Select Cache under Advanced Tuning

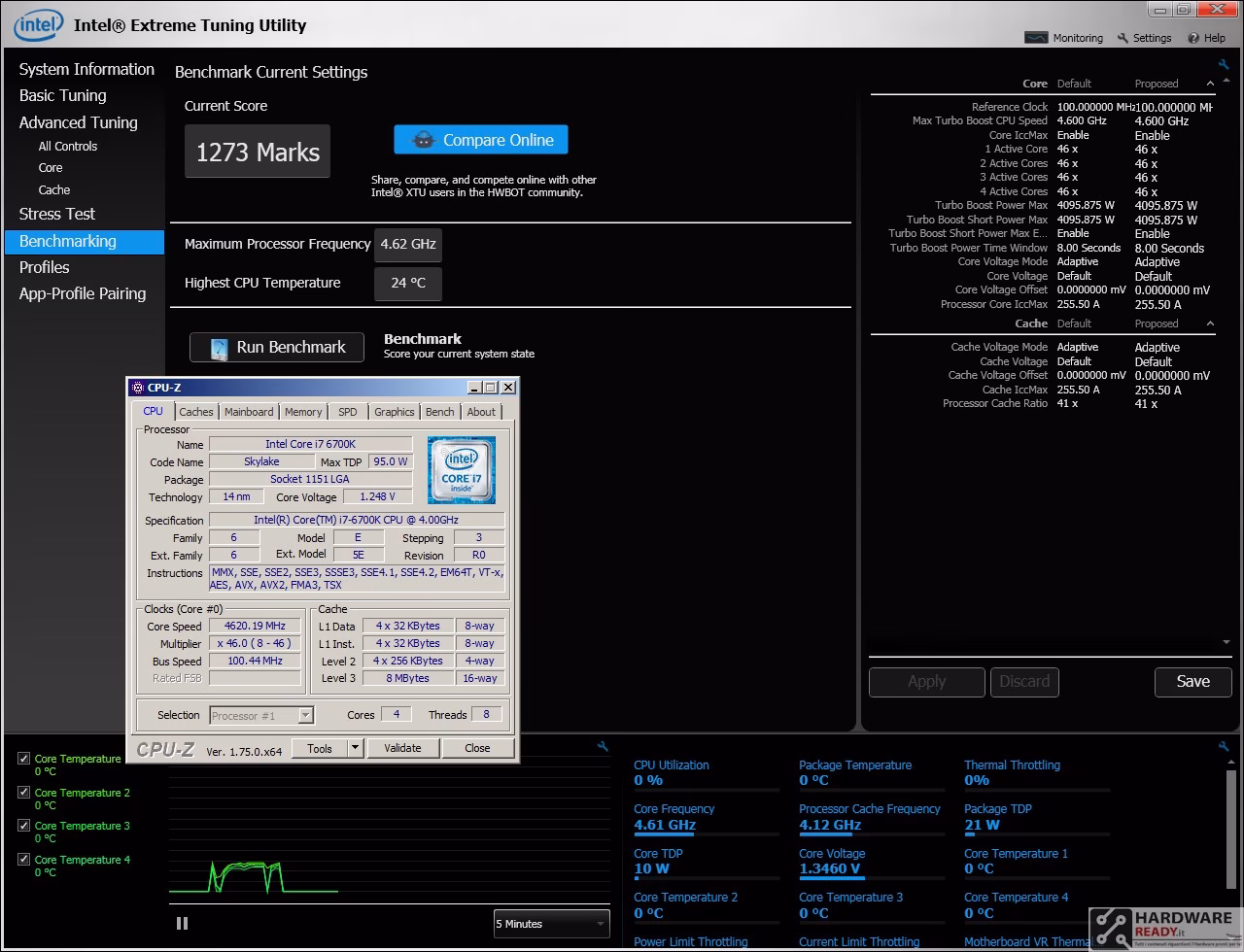click(54, 190)
